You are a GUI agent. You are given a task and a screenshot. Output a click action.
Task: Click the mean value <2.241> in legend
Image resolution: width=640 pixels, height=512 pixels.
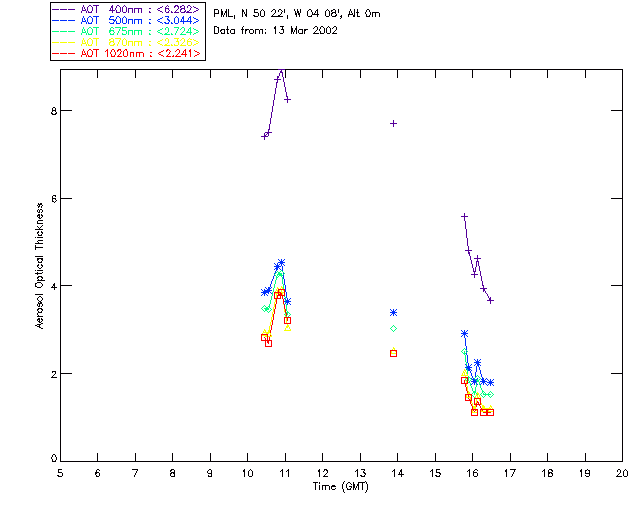point(179,53)
